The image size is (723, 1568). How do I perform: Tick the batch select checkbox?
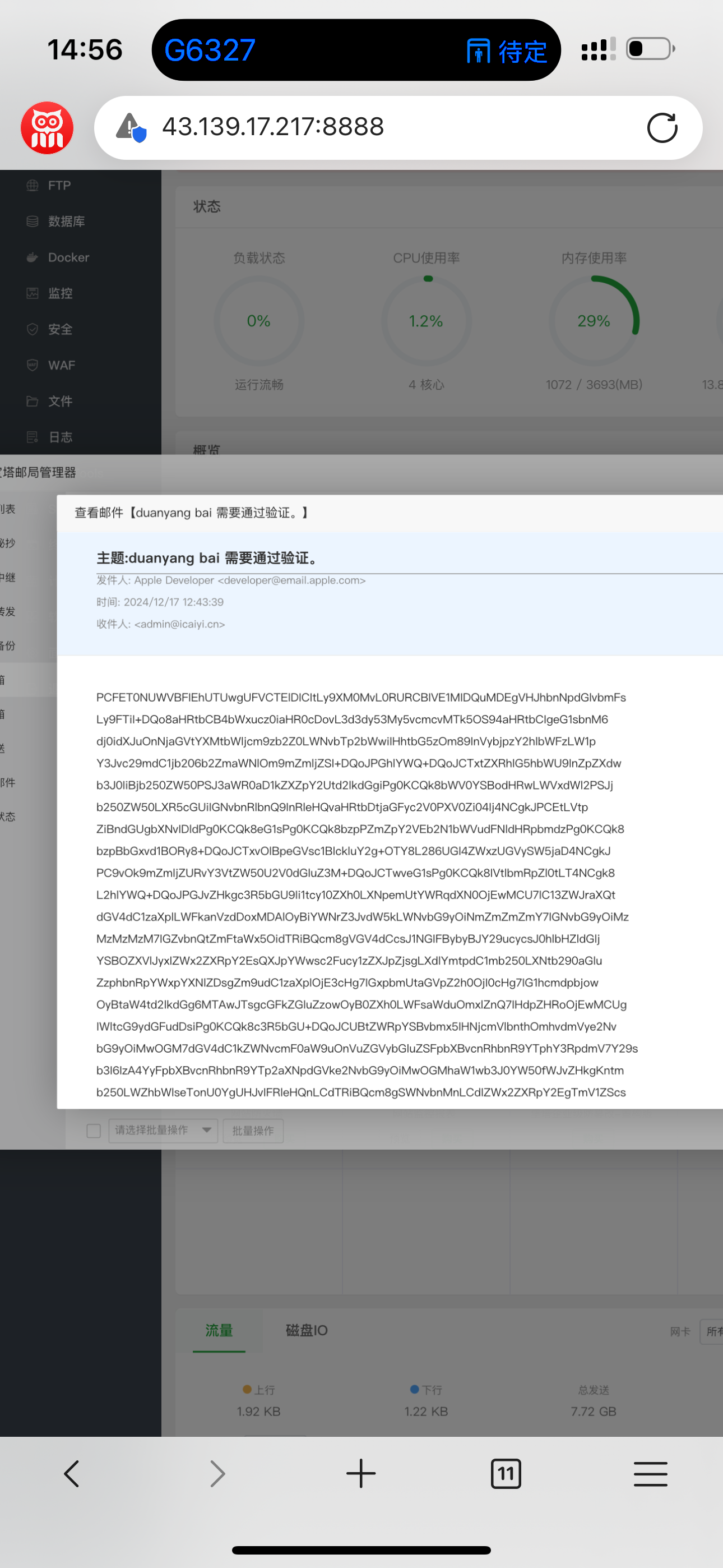94,1131
